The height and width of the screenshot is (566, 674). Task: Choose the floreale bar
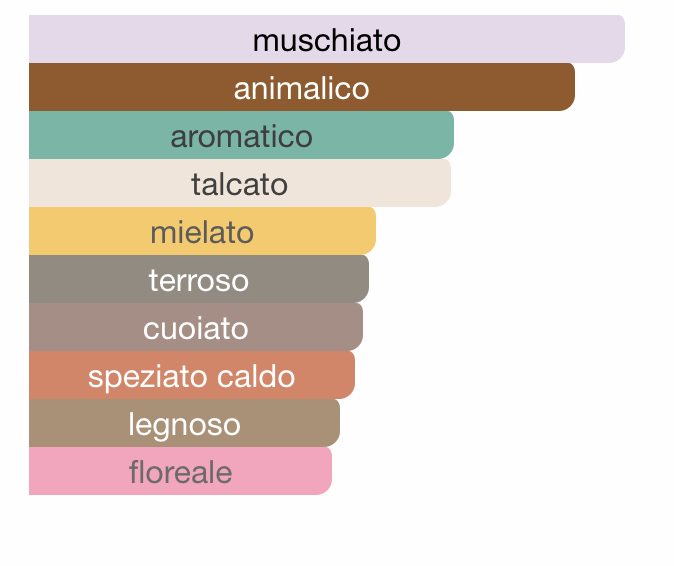tap(181, 471)
